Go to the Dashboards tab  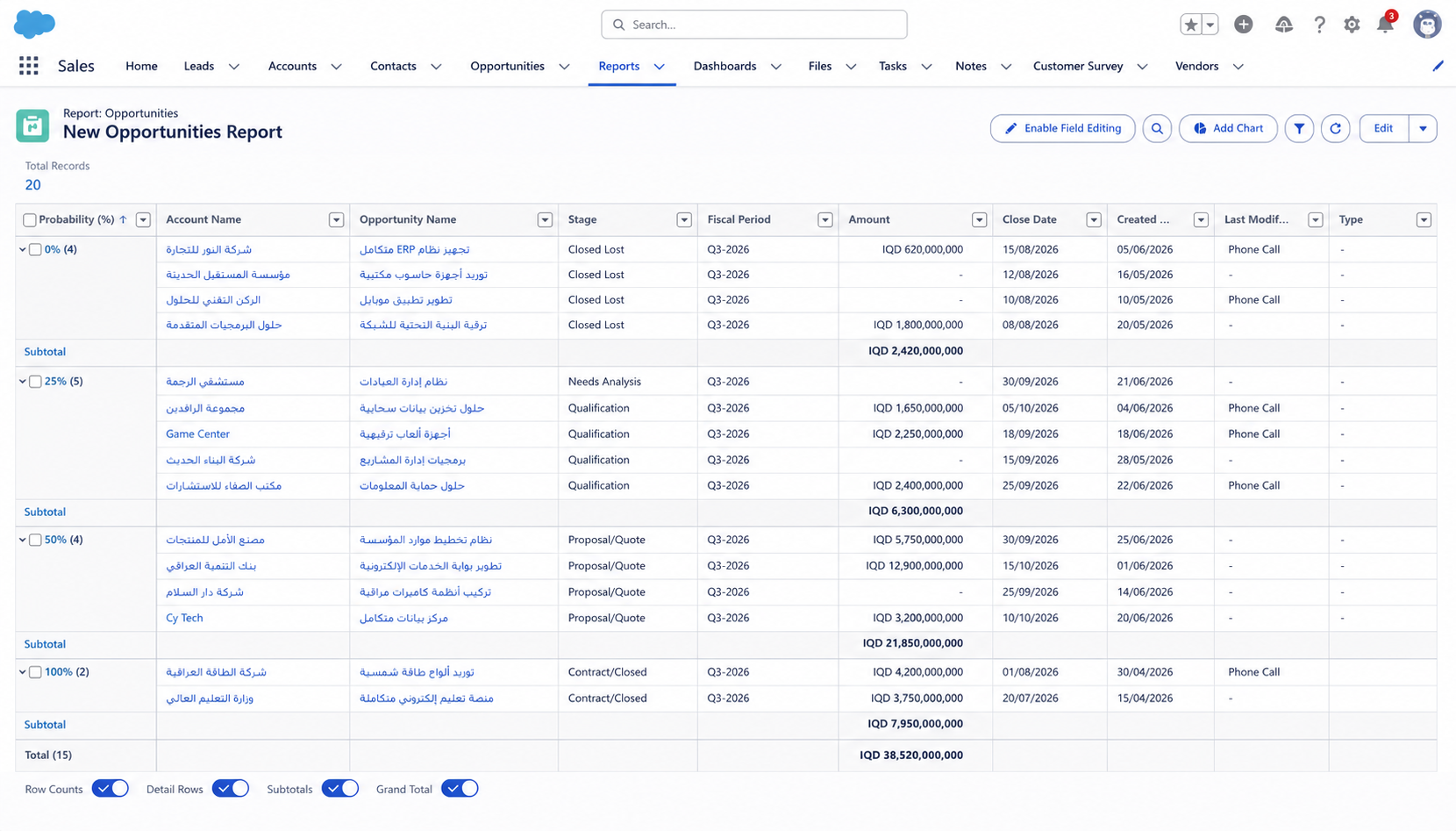tap(724, 66)
